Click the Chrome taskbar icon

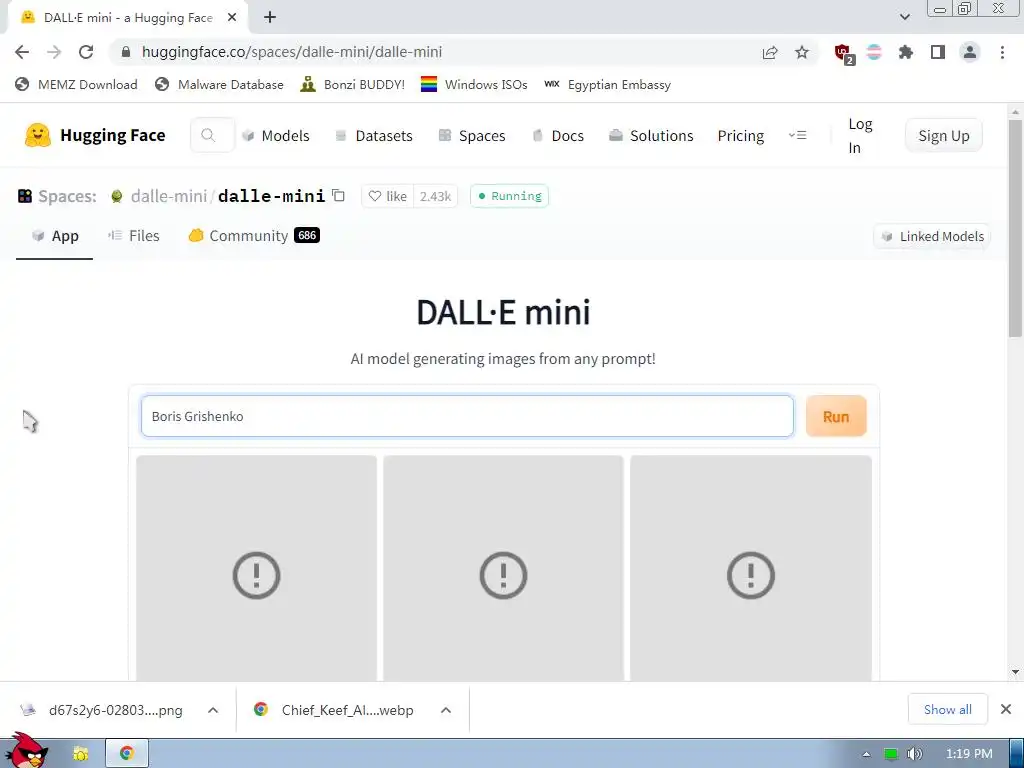[x=127, y=754]
